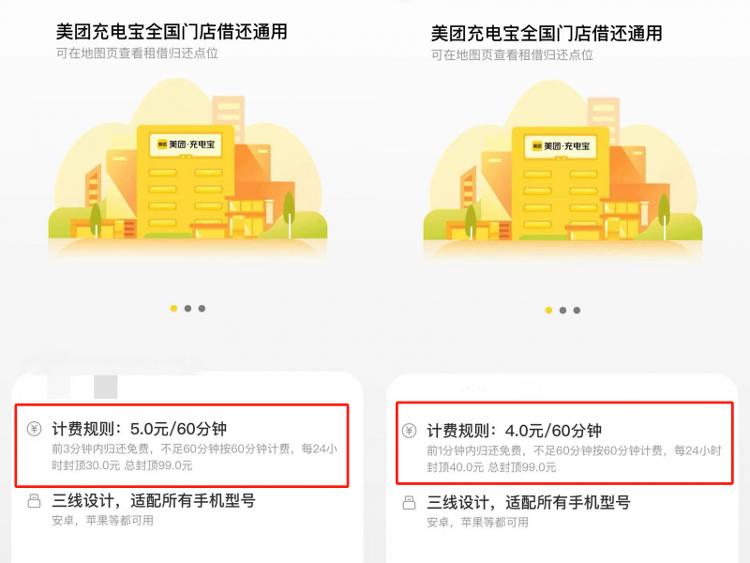Screen dimensions: 750x563
Task: Tap the lock icon in left panel
Action: 34,501
